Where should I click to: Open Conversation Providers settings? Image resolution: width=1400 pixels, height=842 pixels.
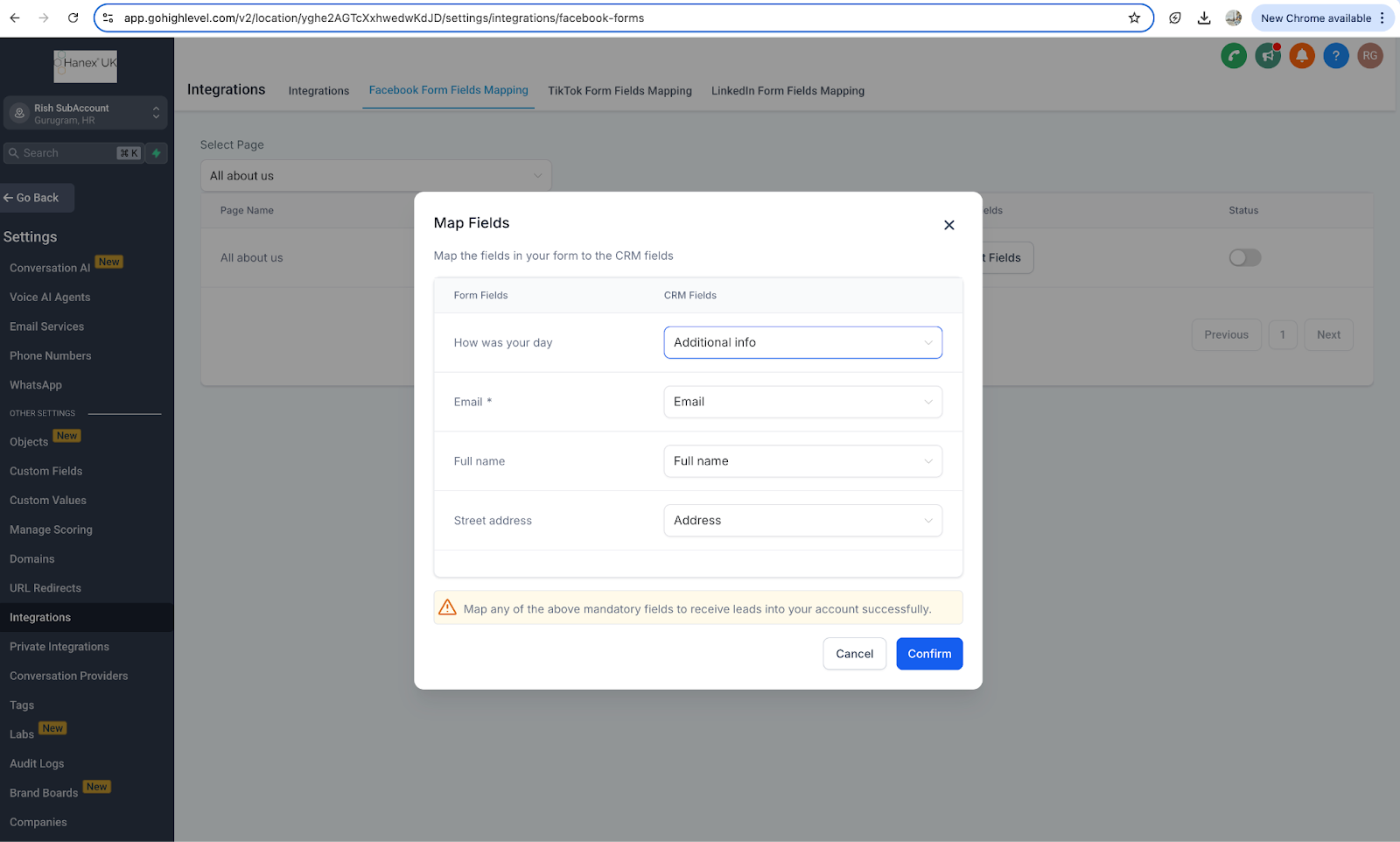point(69,676)
